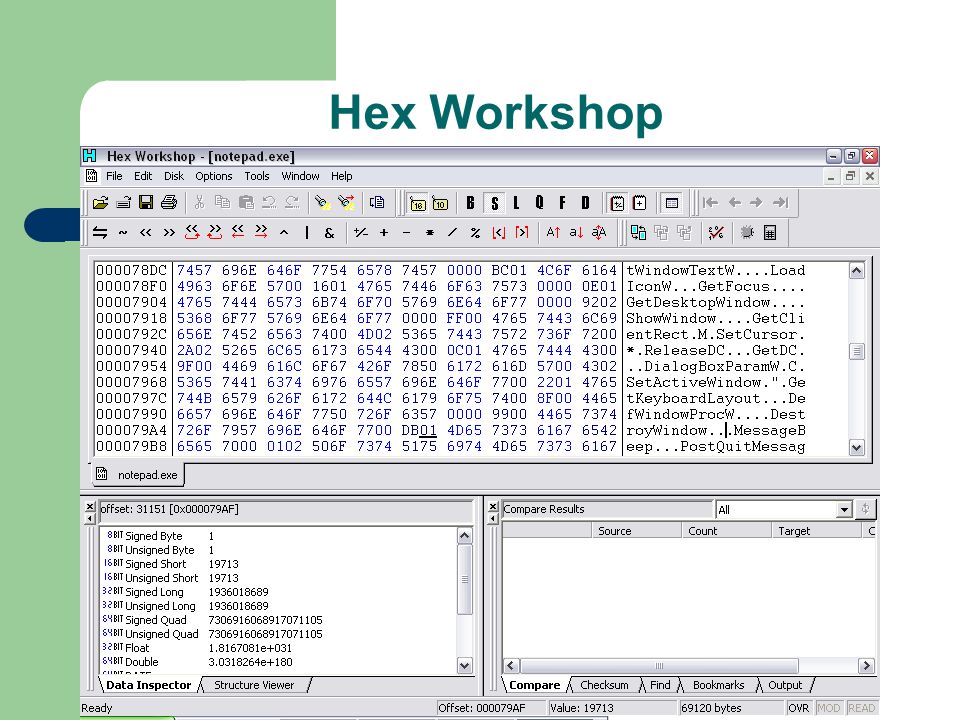Select Byte view mode B
This screenshot has height=720, width=960.
(x=470, y=203)
